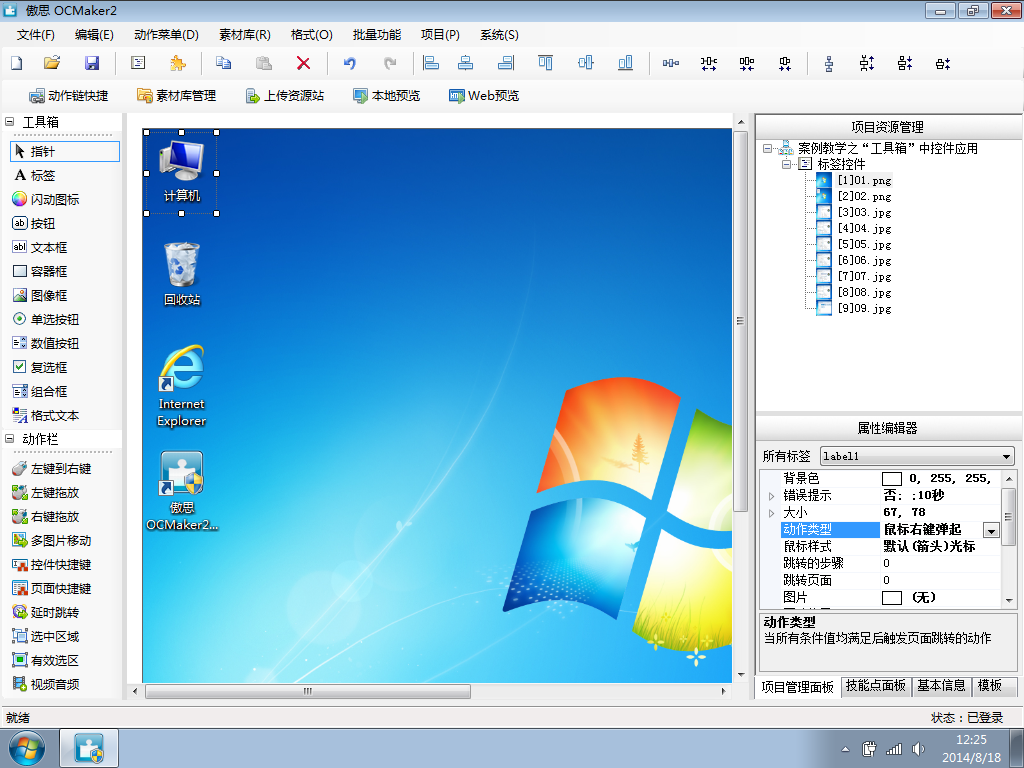Choose the 右键拖放 action
The height and width of the screenshot is (768, 1024).
point(46,517)
